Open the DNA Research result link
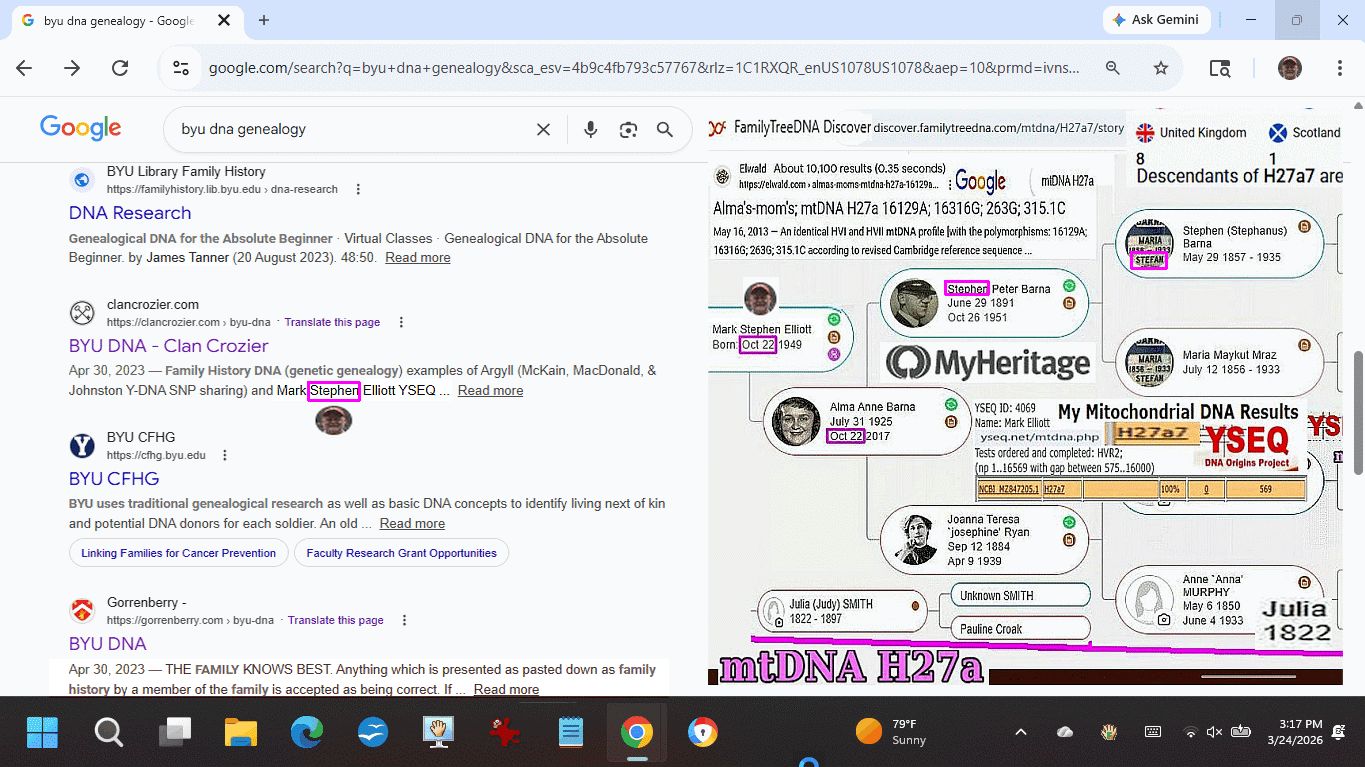 pos(130,213)
